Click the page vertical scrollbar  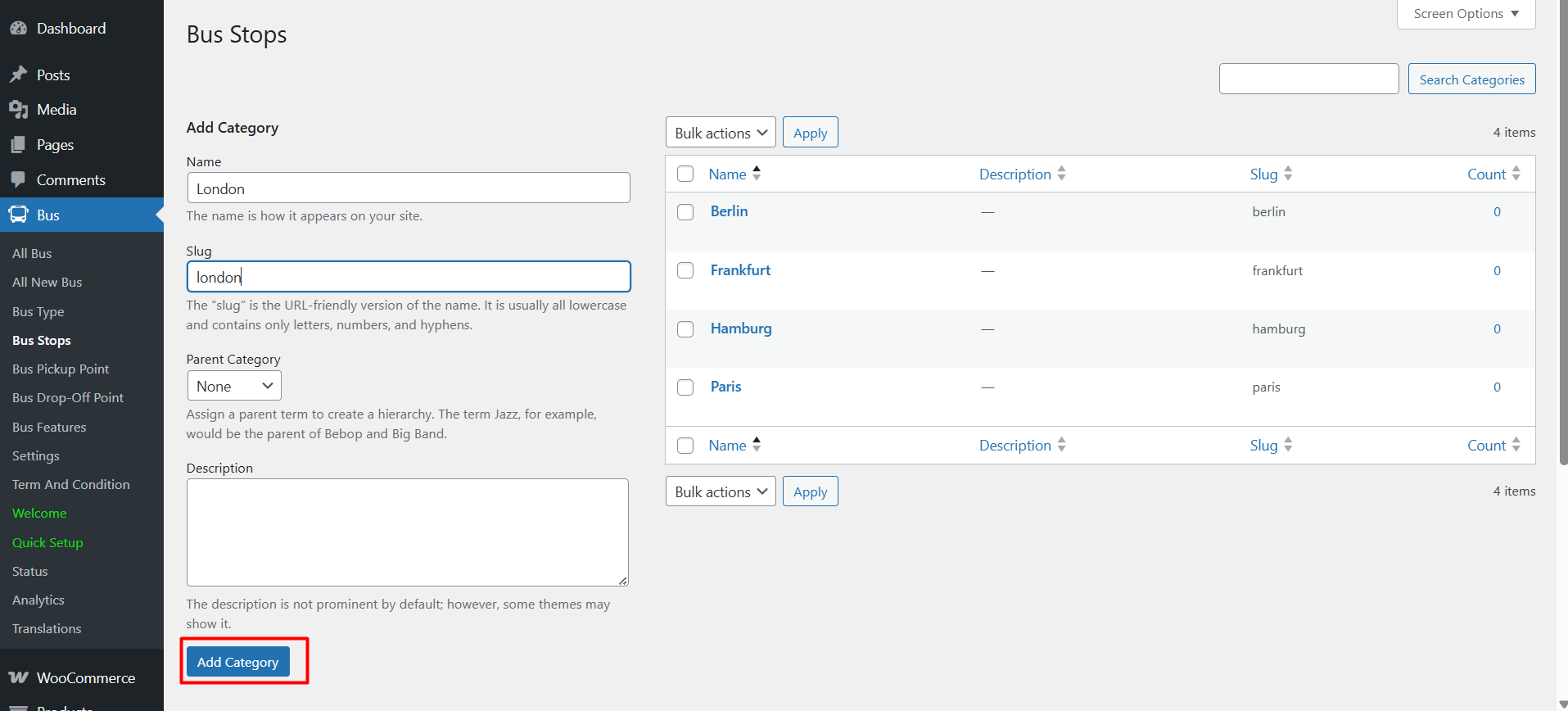coord(1562,246)
